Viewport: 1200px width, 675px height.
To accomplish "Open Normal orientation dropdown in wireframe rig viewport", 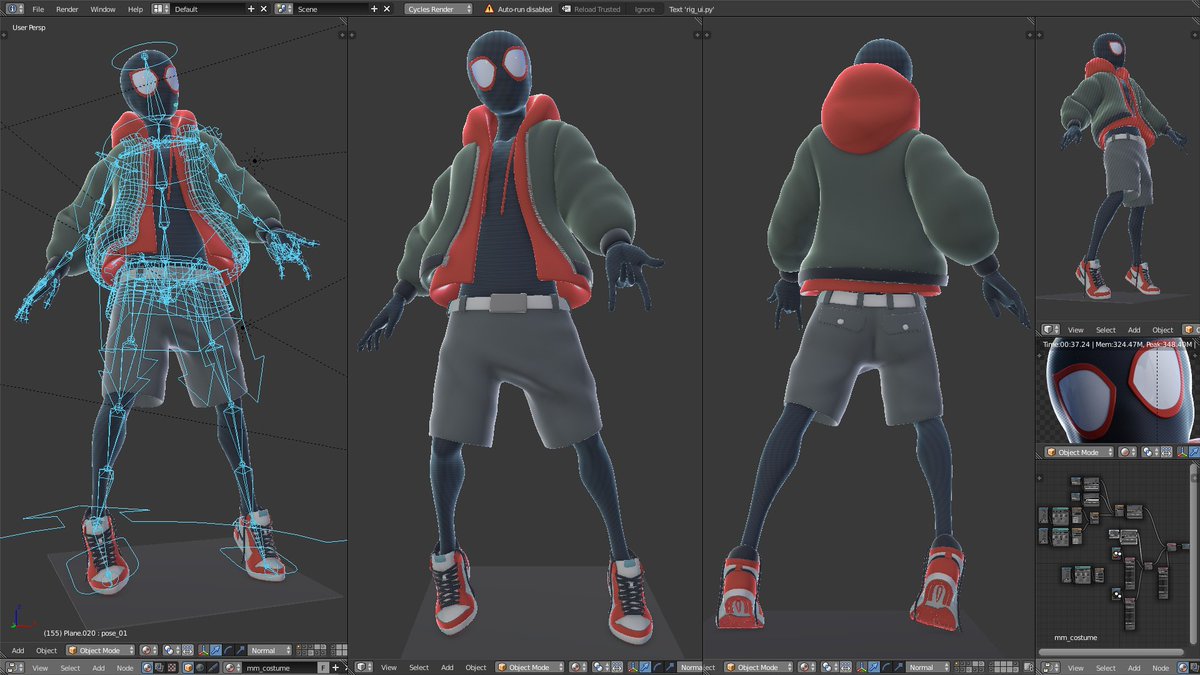I will point(270,651).
